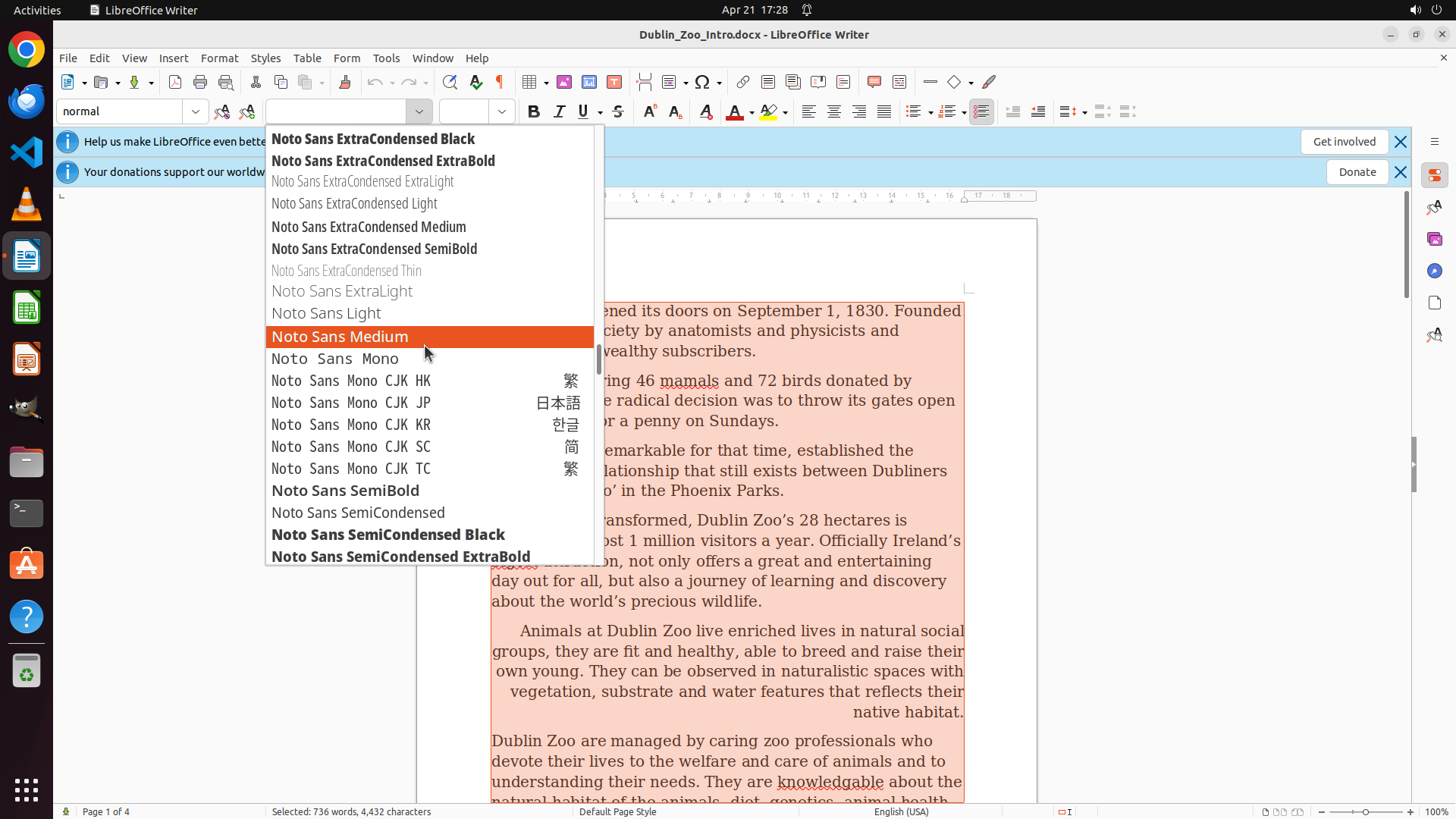
Task: Toggle Italic formatting
Action: [559, 111]
